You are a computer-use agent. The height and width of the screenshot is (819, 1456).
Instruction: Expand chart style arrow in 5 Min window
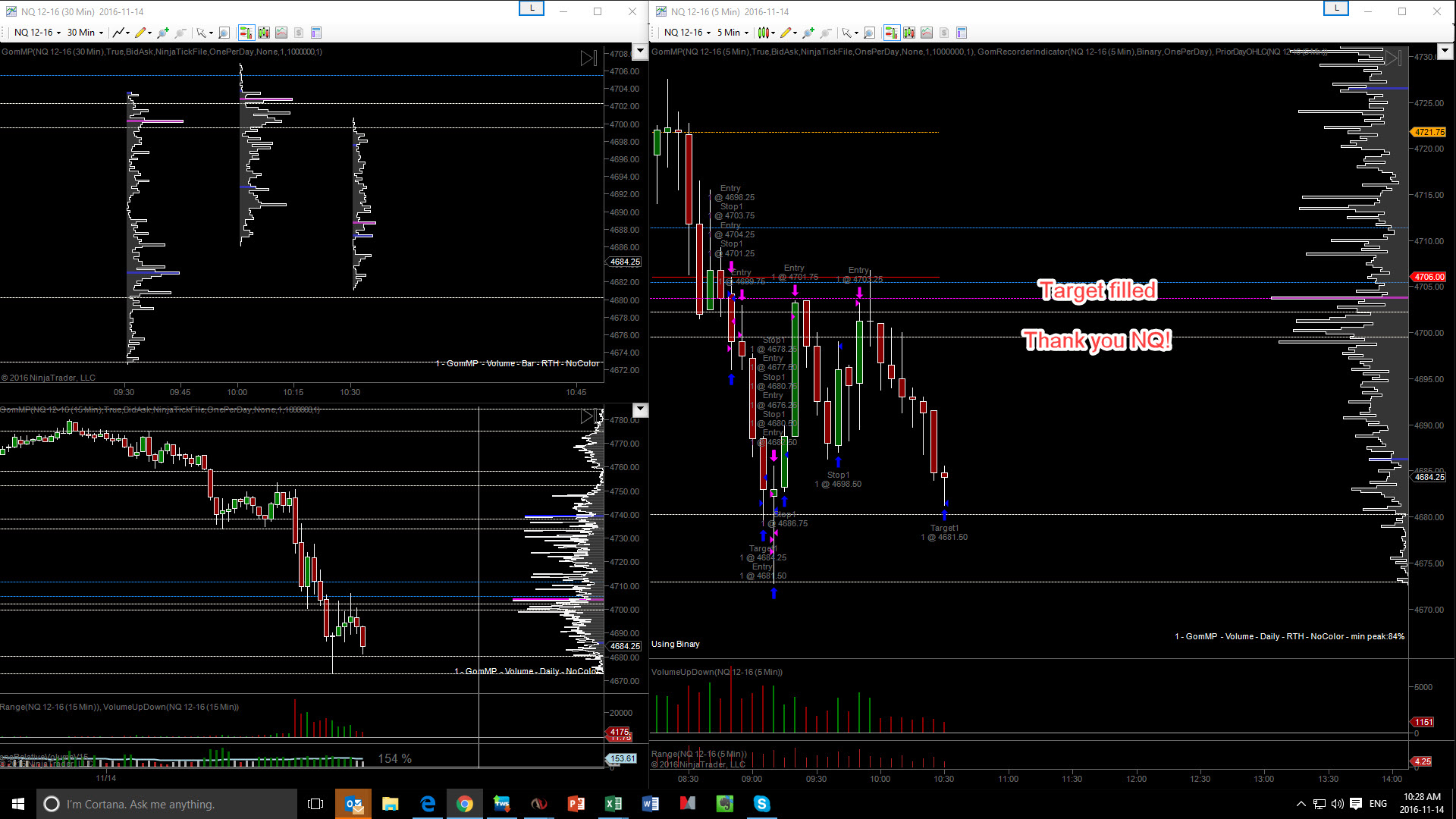[x=773, y=33]
